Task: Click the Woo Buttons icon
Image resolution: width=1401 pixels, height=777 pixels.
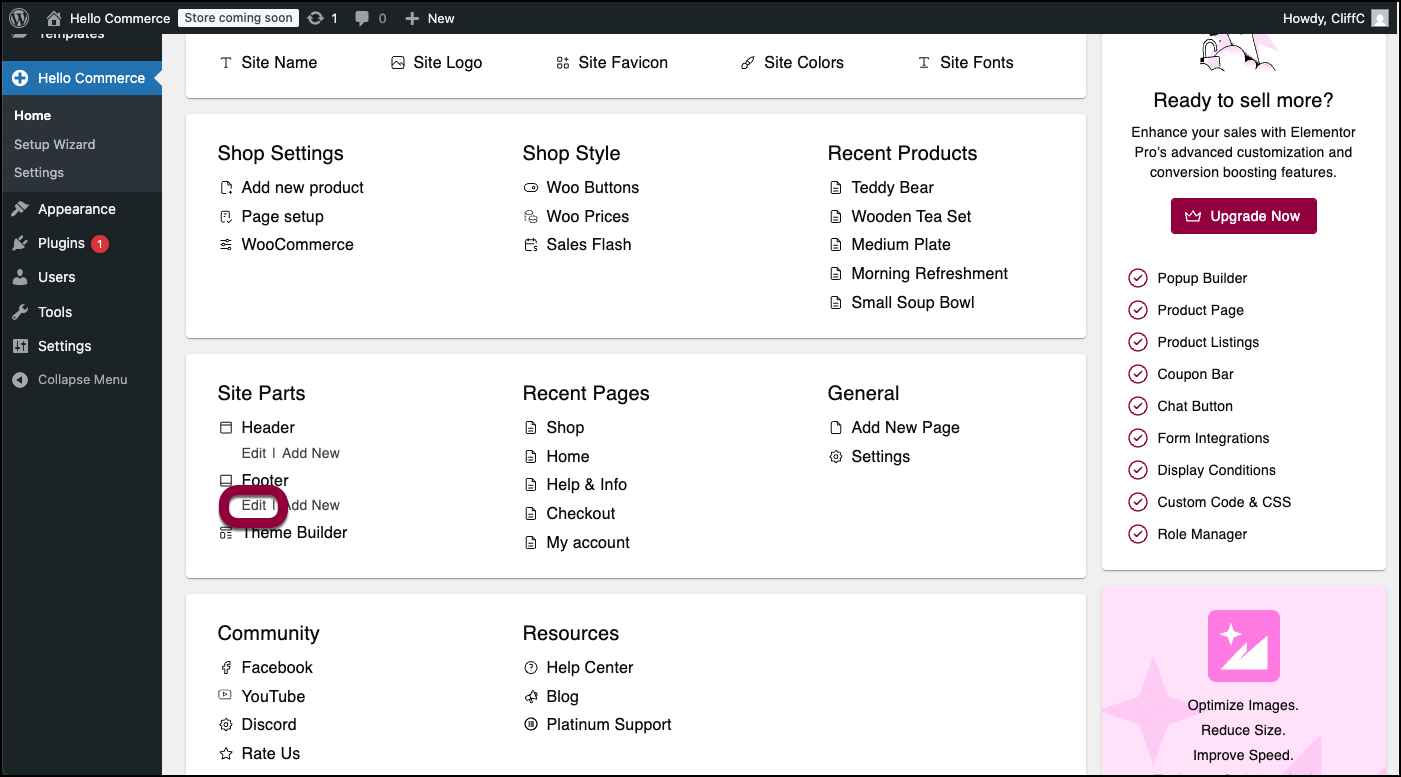Action: pos(531,188)
